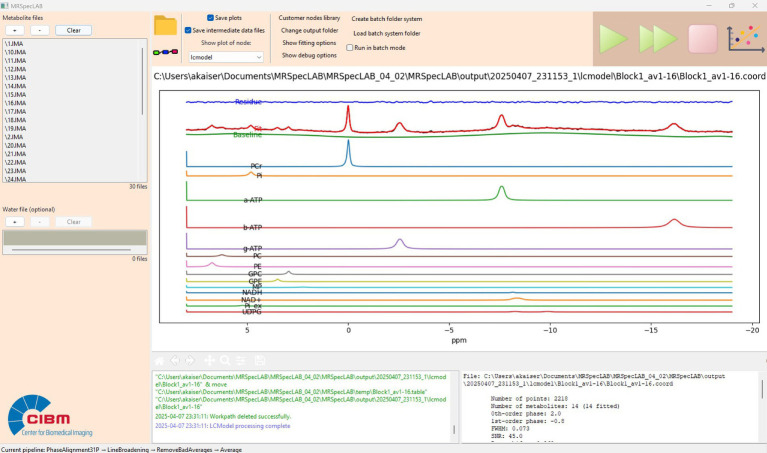Clear the metabolite files list
767x453 pixels.
point(73,30)
